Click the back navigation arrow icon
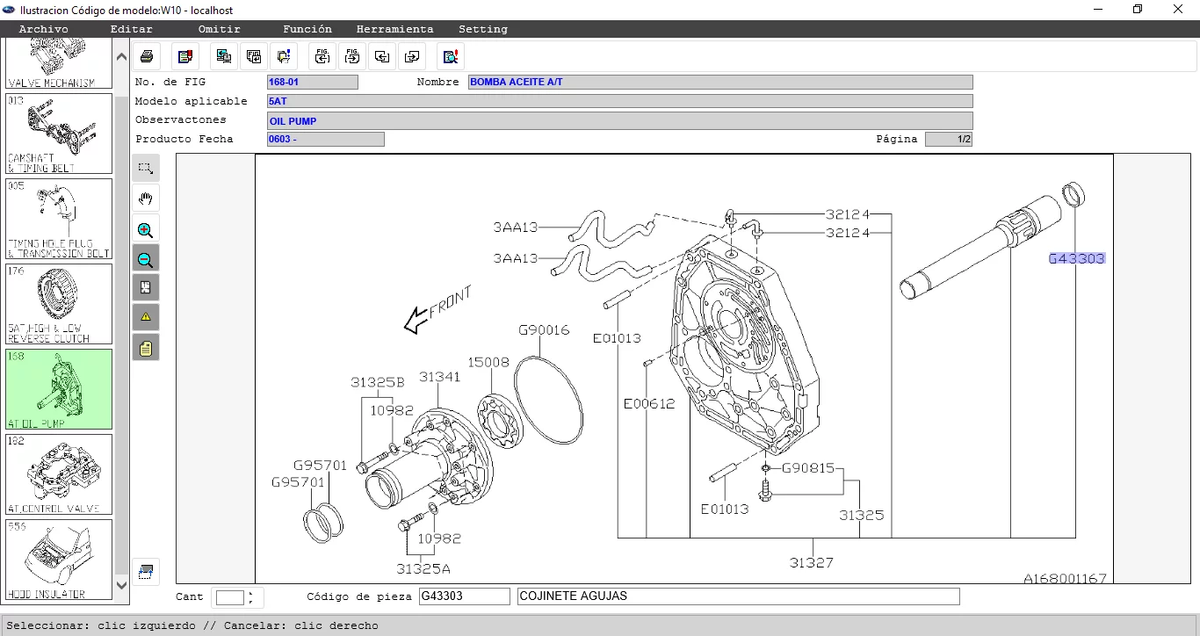 (x=381, y=56)
